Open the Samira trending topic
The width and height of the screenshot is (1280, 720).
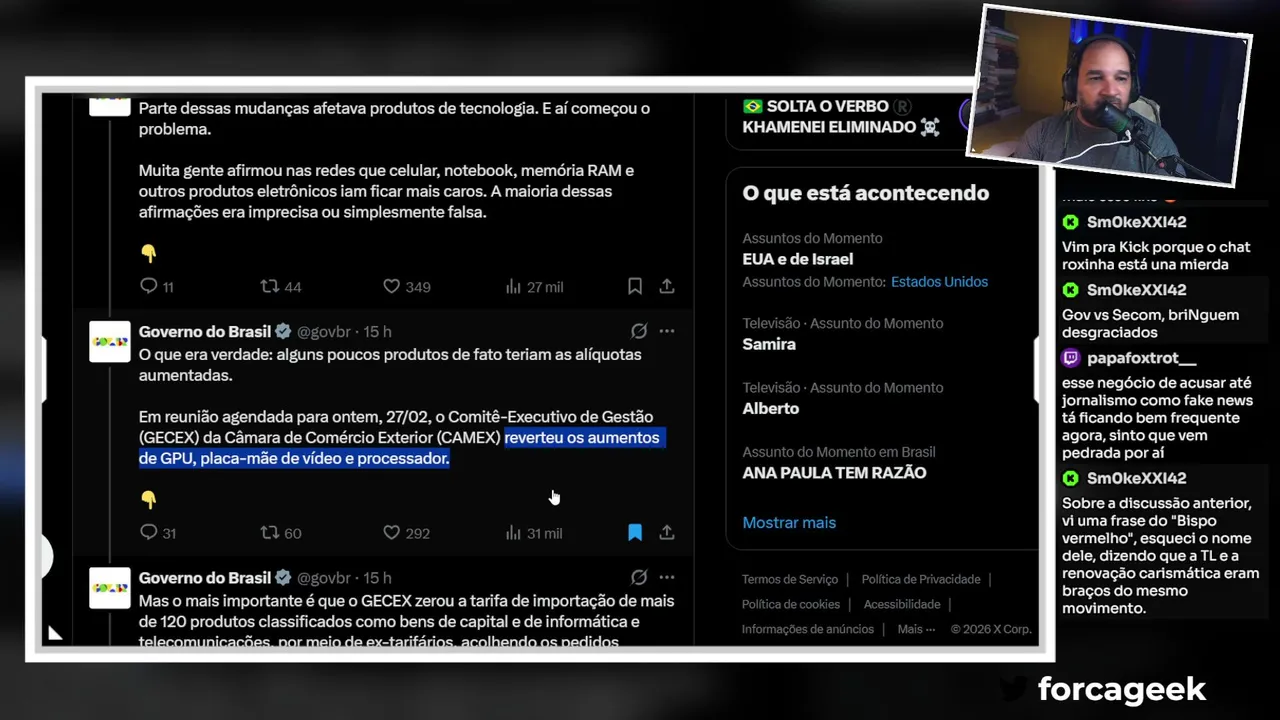tap(769, 344)
